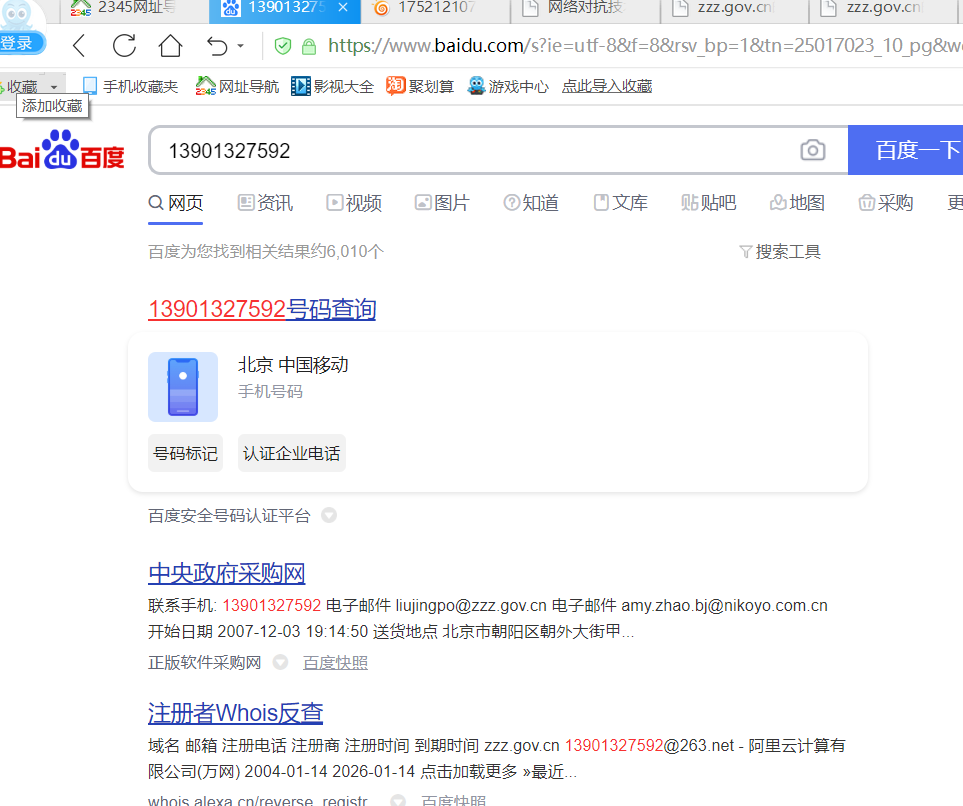Screen dimensions: 963x806
Task: Open the 网址导航 bookmark
Action: point(237,87)
